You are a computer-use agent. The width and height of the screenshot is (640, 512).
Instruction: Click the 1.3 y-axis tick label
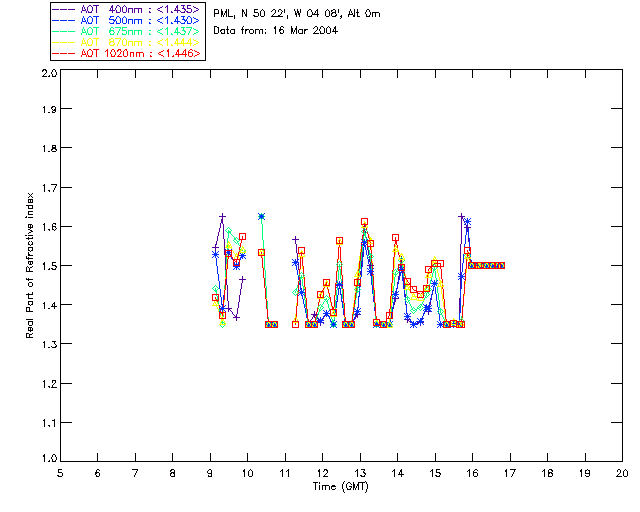coord(49,344)
